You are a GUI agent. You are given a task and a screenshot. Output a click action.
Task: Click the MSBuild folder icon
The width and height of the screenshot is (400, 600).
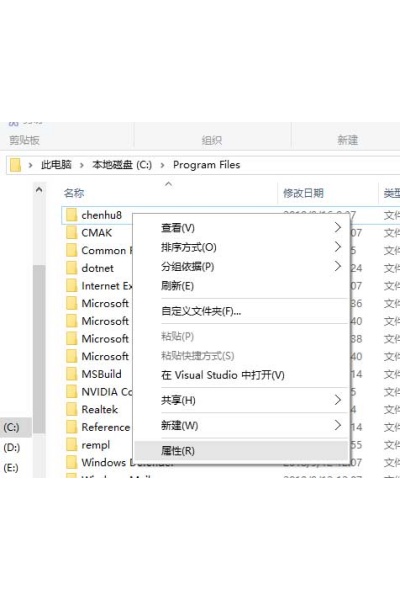[71, 374]
